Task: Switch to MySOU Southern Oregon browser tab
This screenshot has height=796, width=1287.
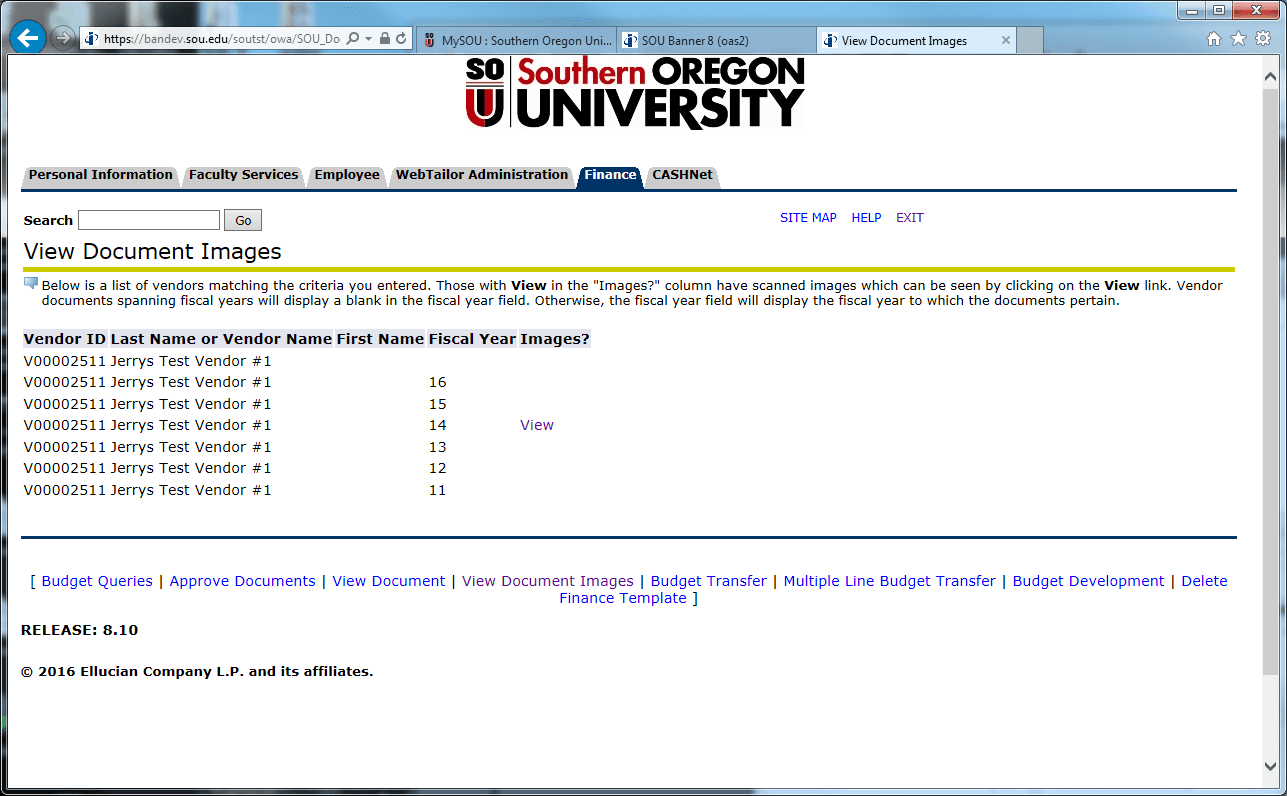Action: click(x=516, y=41)
